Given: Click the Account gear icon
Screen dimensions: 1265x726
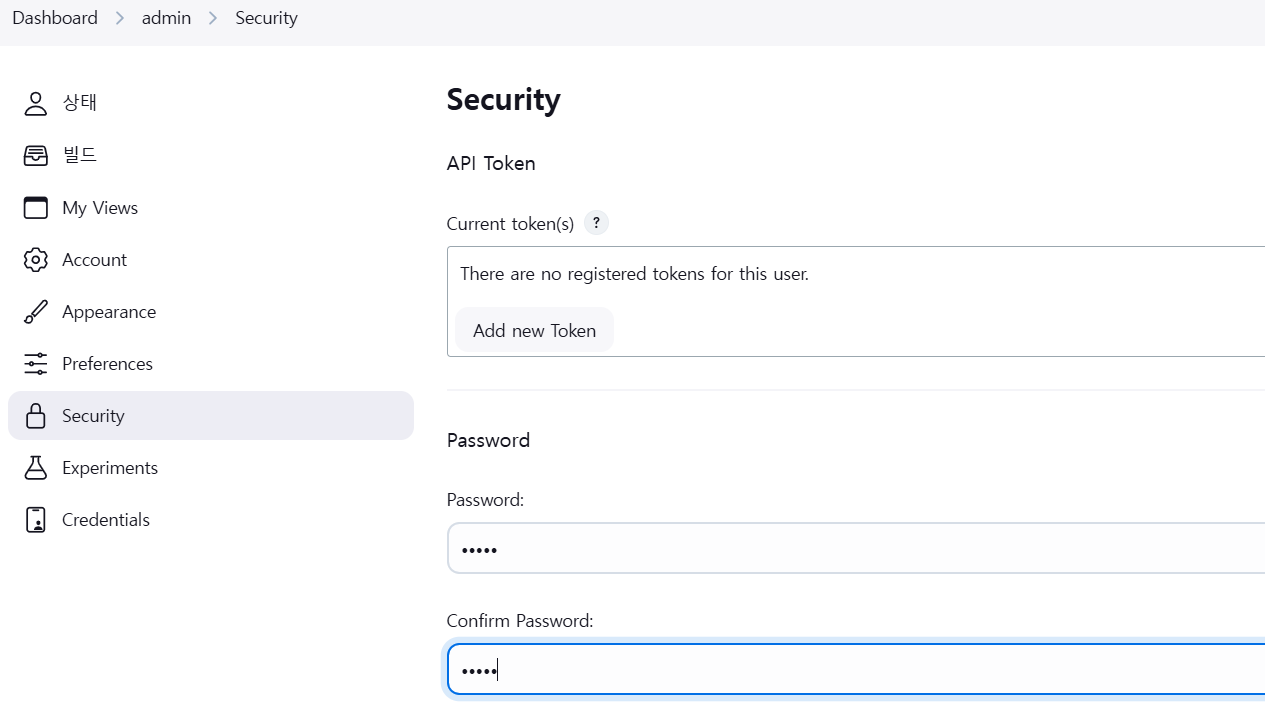Looking at the screenshot, I should pyautogui.click(x=36, y=259).
